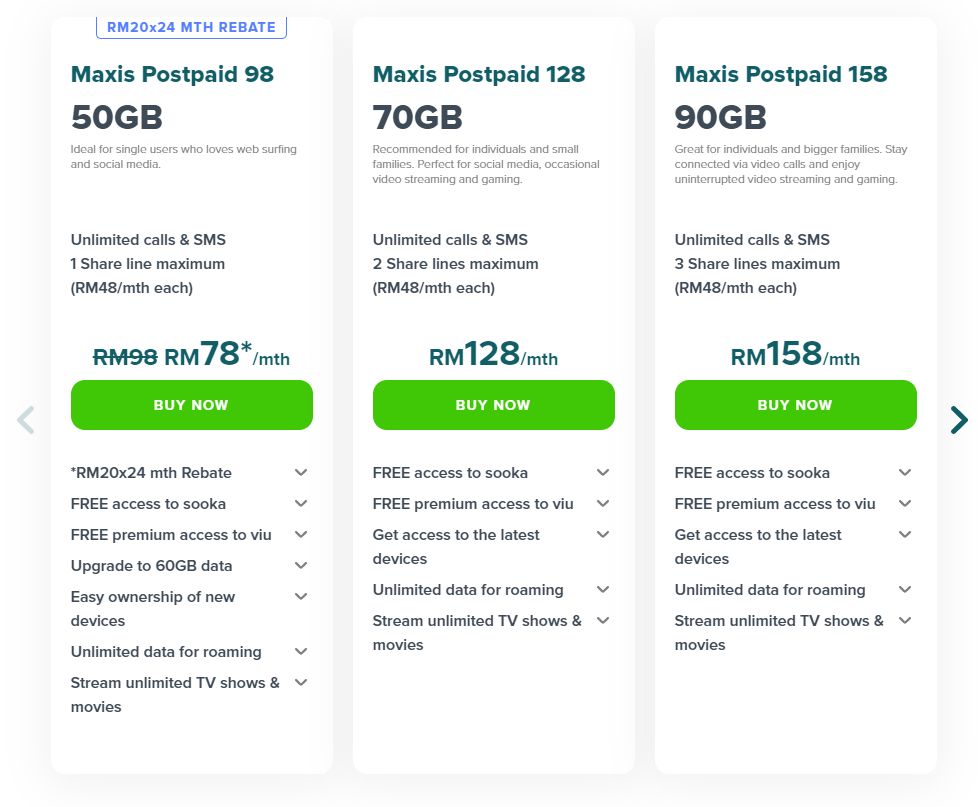Click the next plans carousel arrow

958,420
